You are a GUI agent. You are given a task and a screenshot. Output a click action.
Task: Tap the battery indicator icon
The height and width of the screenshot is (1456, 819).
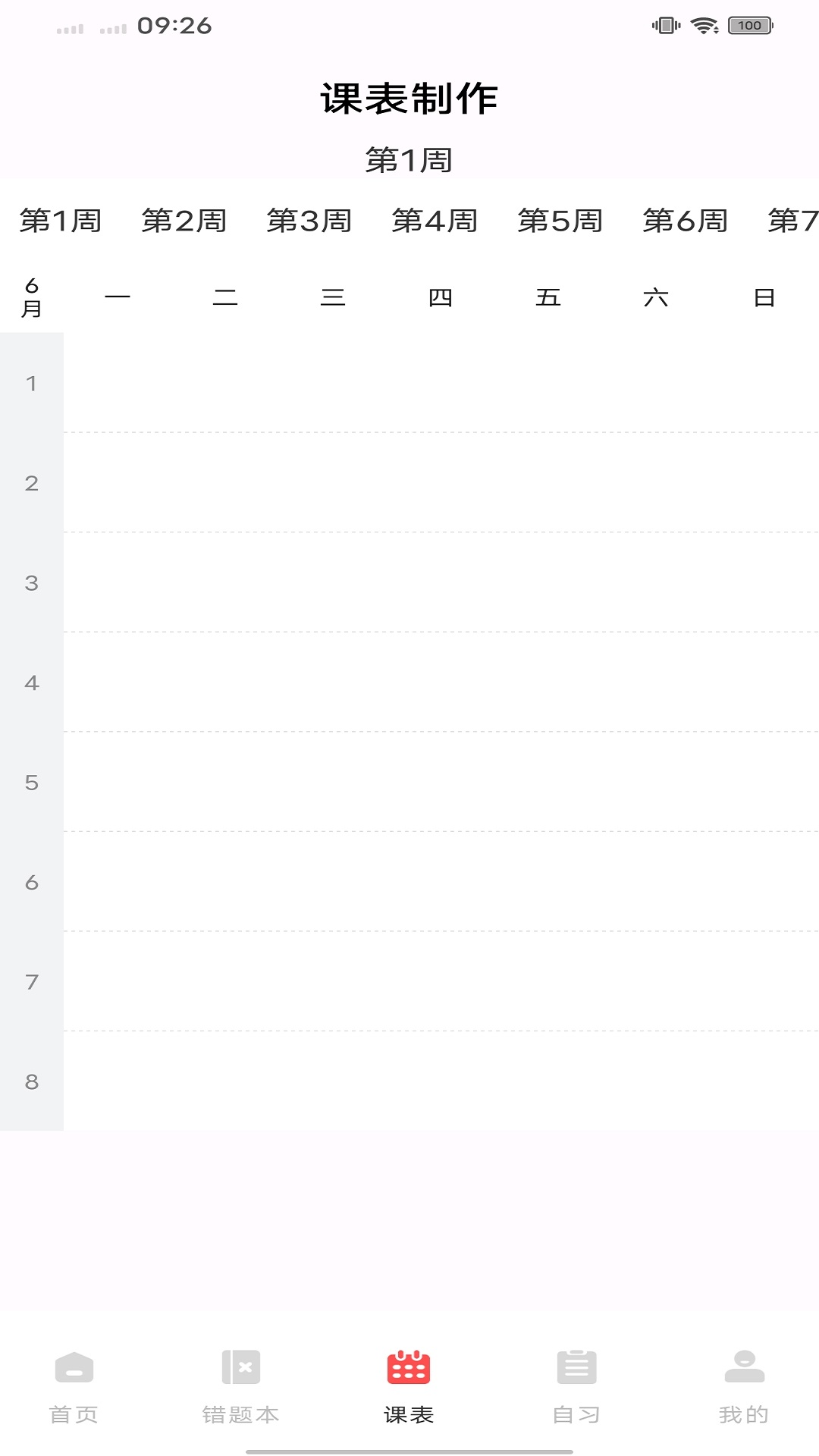click(x=751, y=26)
